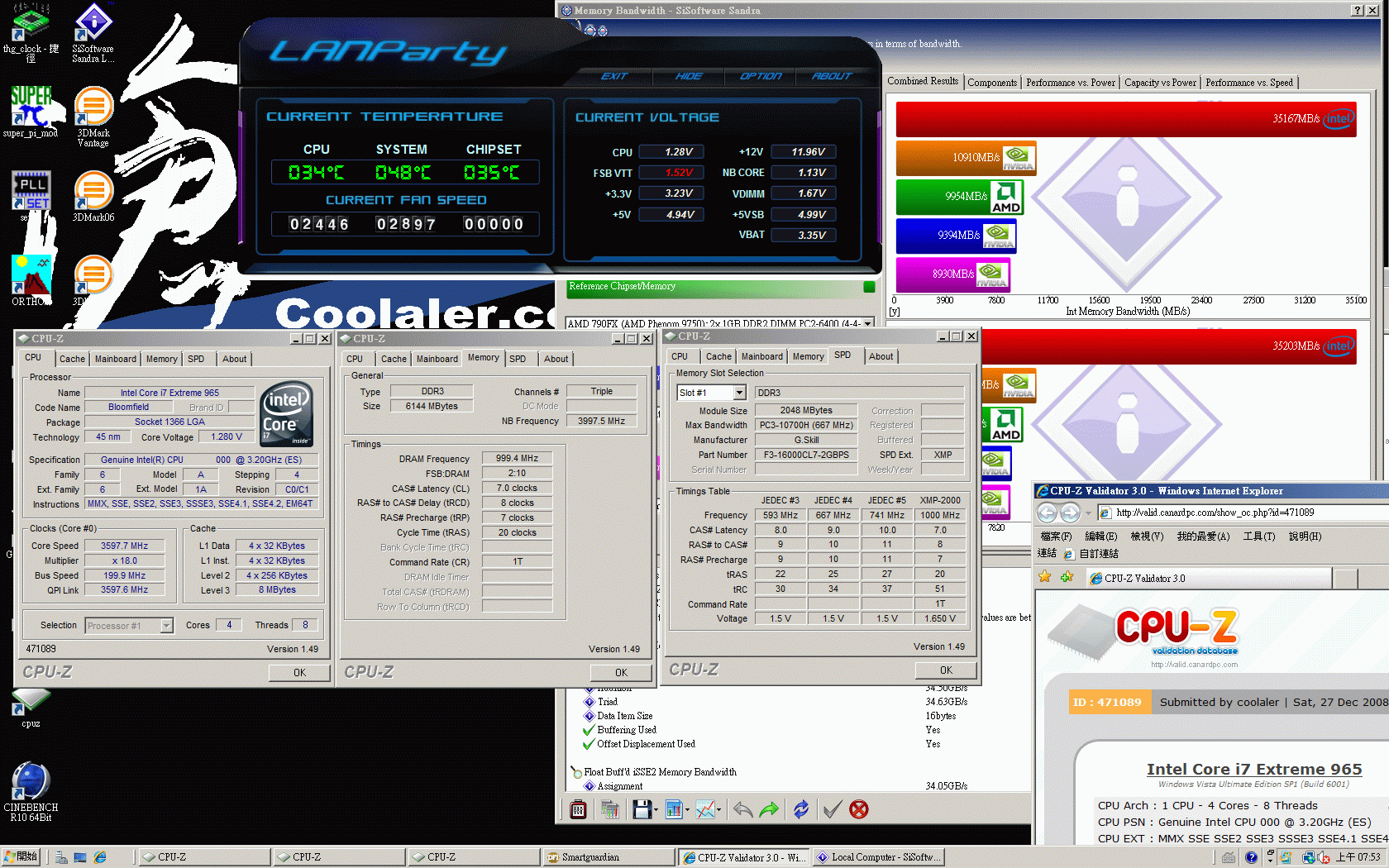
Task: Click Internet Explorer's back button
Action: coord(1048,513)
